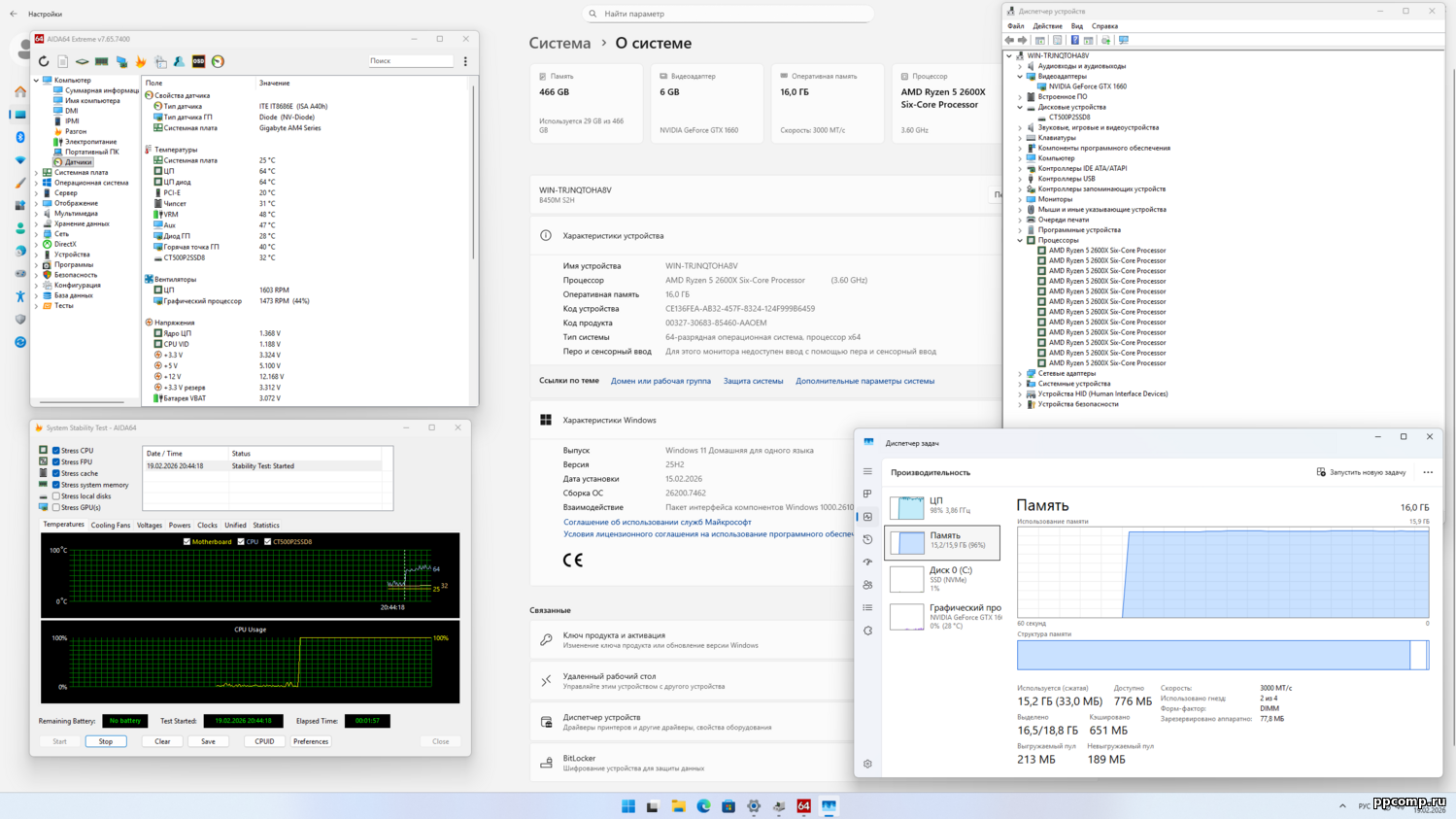Open the AIDA64 three-dot menu icon
This screenshot has height=819, width=1456.
pos(465,61)
